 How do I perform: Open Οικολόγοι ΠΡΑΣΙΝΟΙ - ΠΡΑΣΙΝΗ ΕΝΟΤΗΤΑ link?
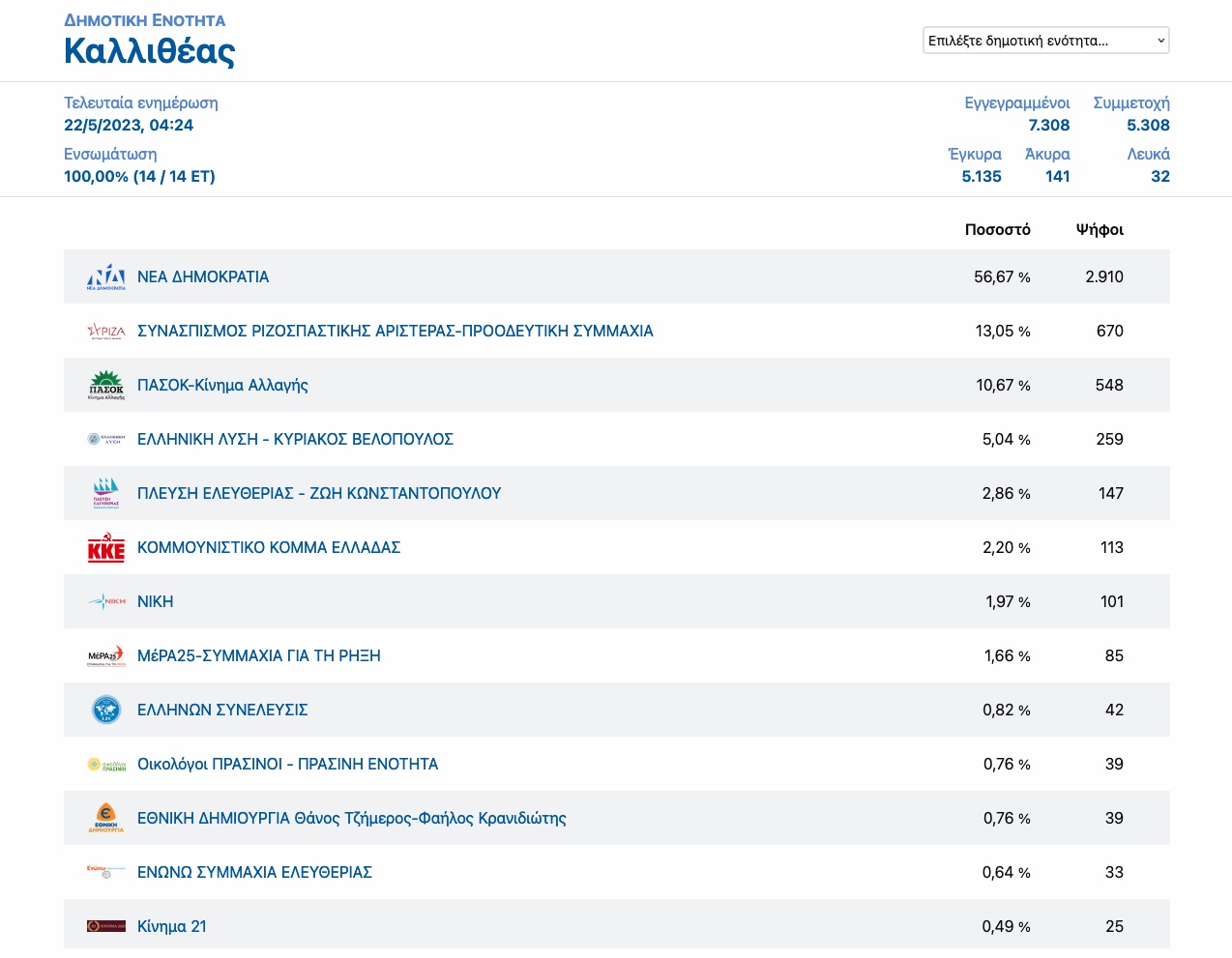click(288, 764)
